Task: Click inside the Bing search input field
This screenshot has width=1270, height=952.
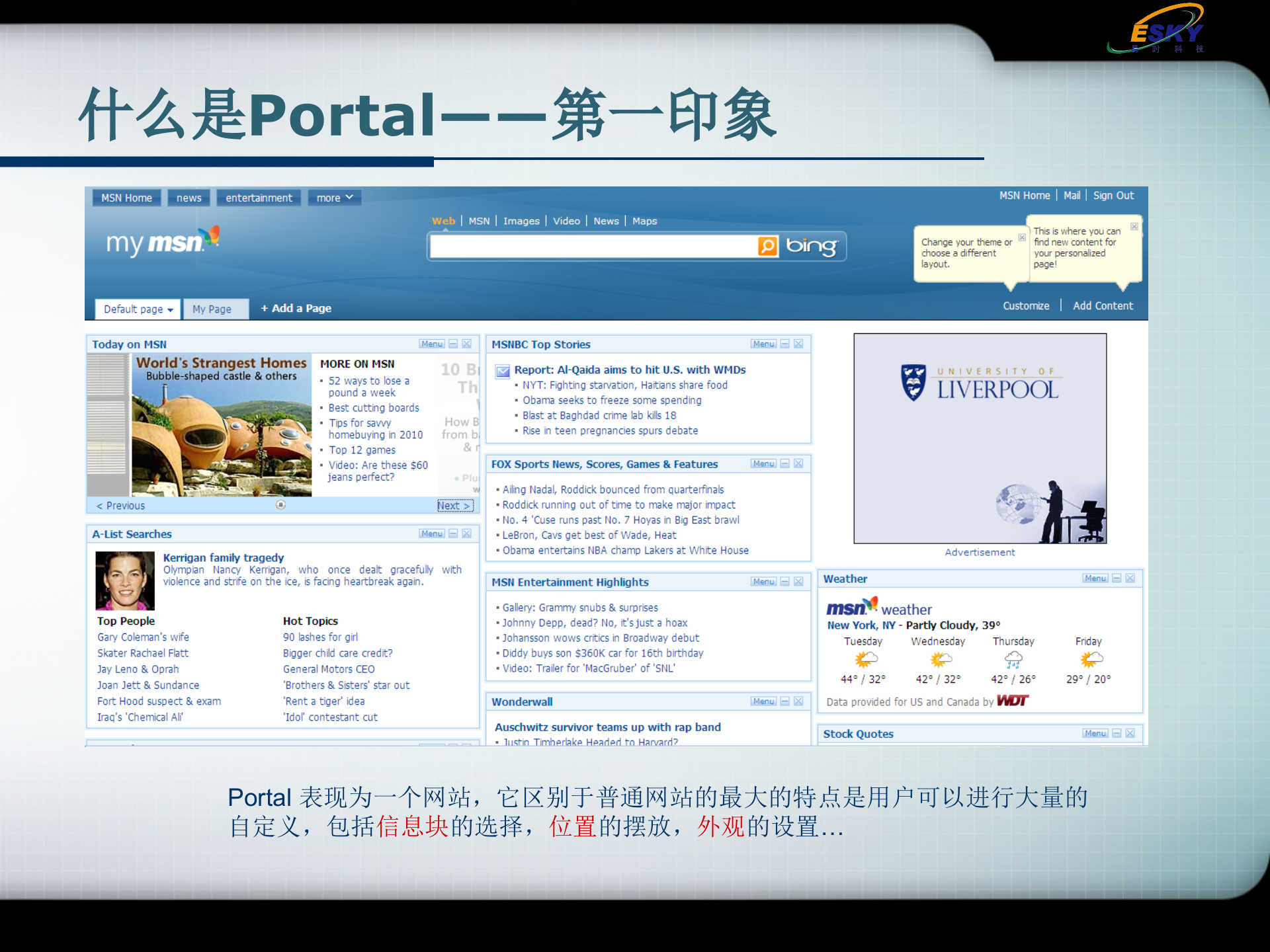Action: [595, 246]
